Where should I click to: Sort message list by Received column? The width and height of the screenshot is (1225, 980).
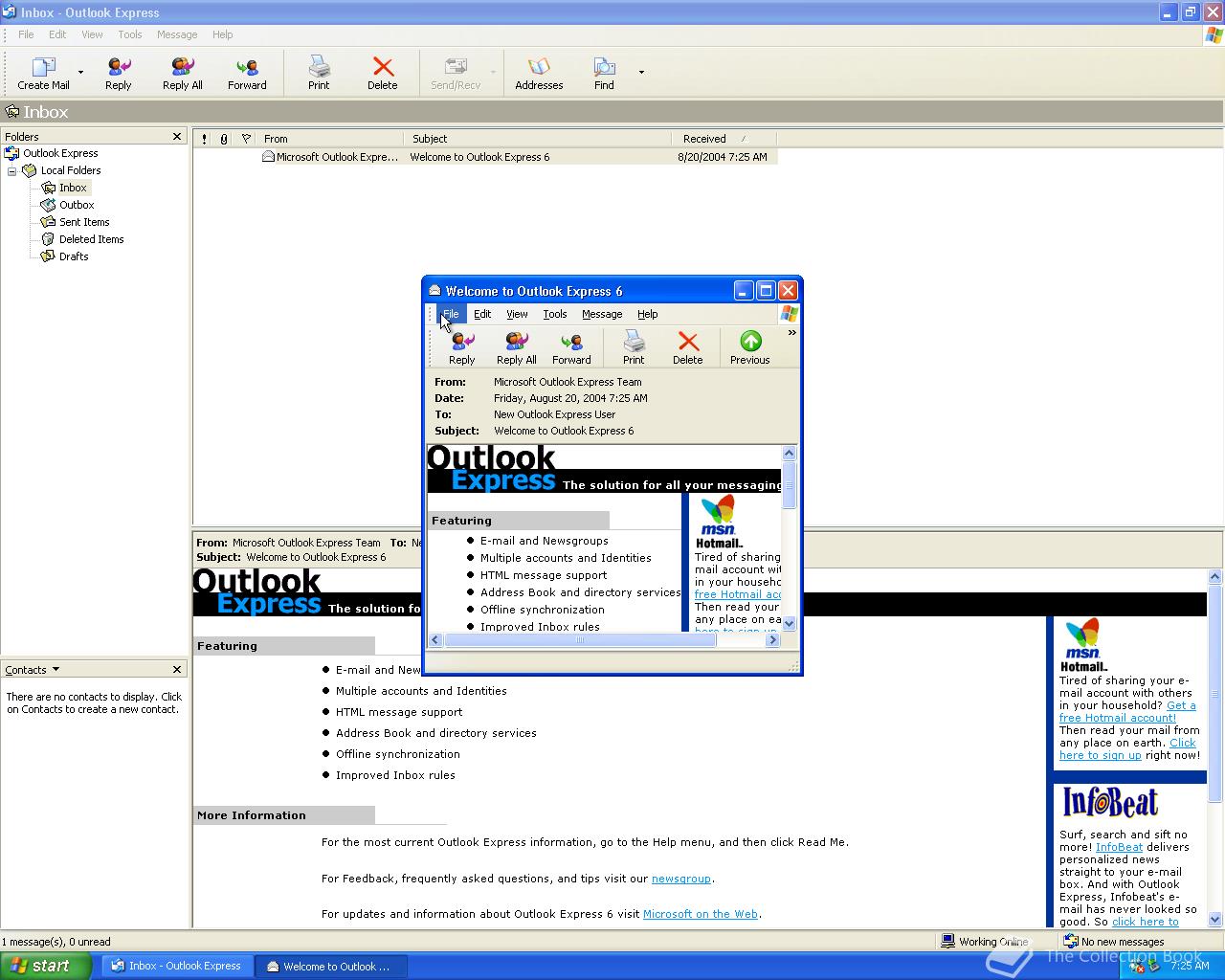tap(724, 139)
